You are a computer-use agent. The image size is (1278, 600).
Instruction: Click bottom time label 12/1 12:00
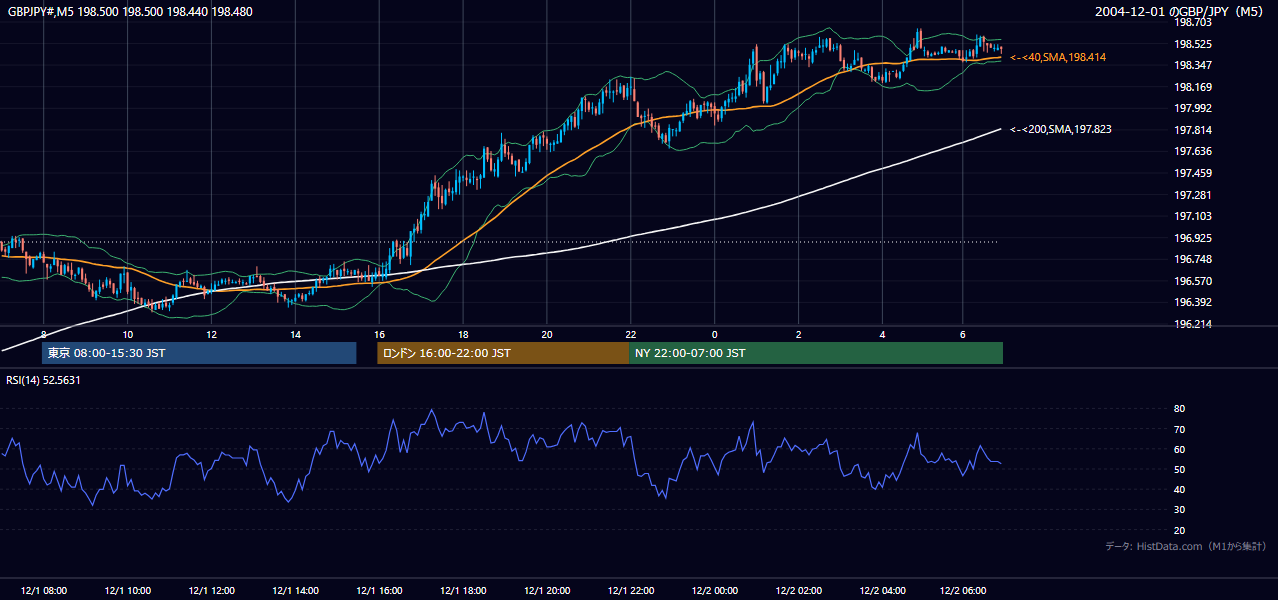point(211,591)
